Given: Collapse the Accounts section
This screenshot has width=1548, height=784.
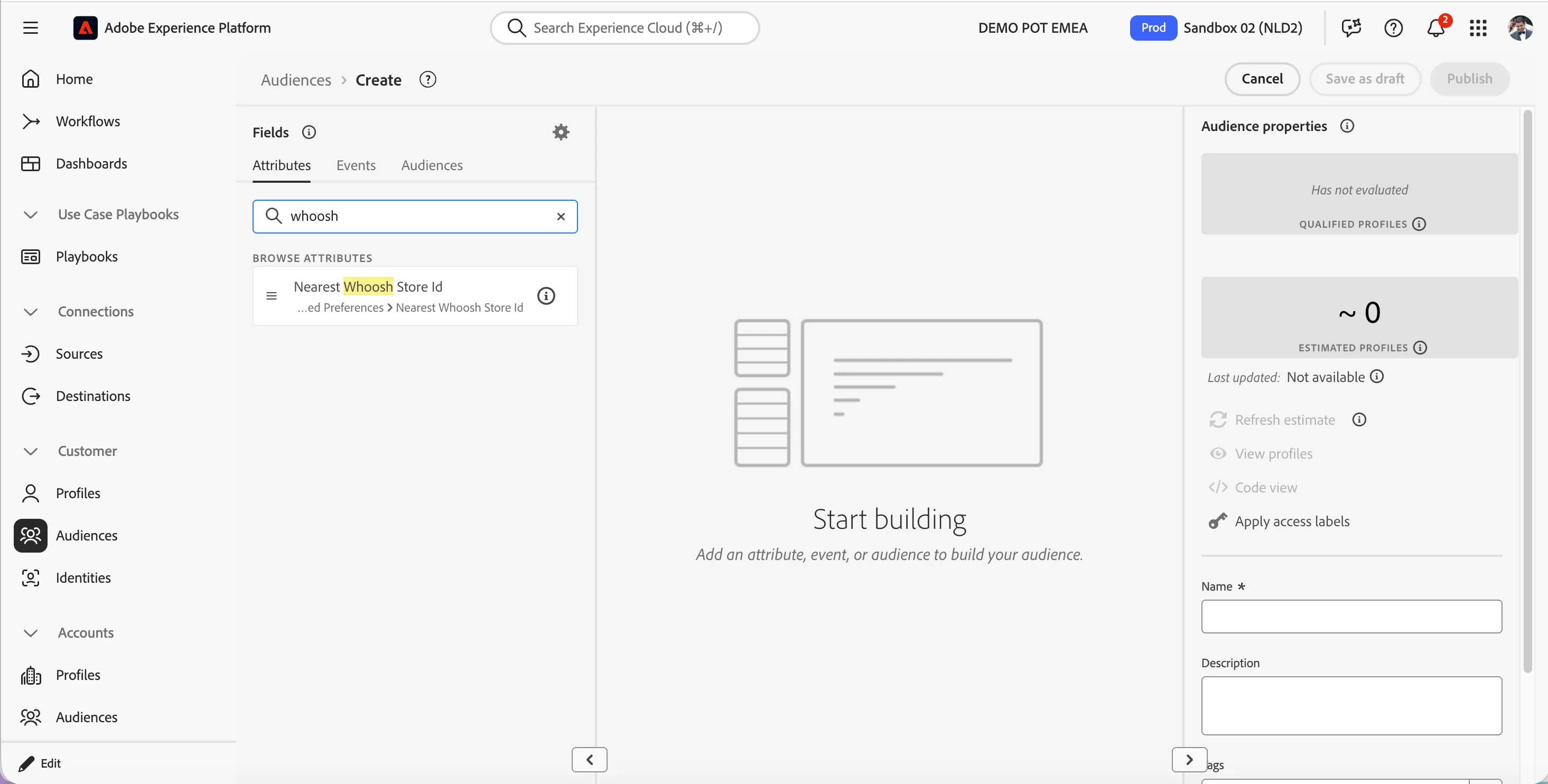Looking at the screenshot, I should pyautogui.click(x=30, y=632).
